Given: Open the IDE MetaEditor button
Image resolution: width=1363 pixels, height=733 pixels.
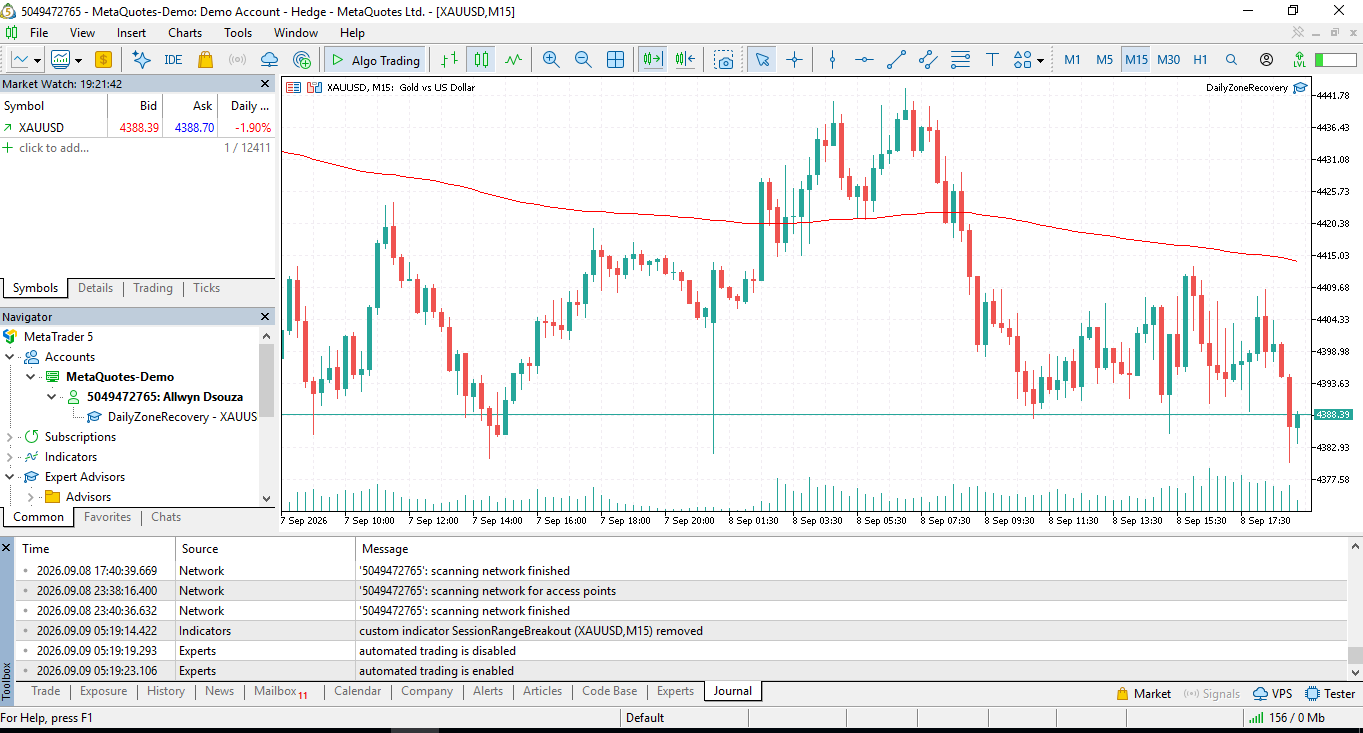Looking at the screenshot, I should 173,60.
